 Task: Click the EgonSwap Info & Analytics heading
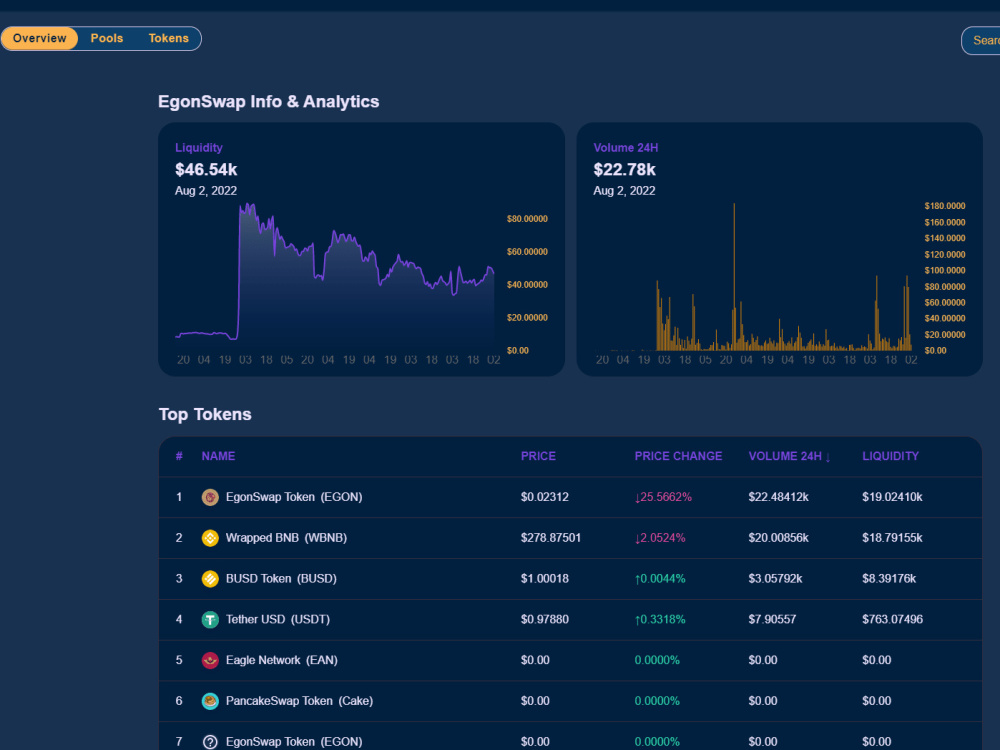point(268,102)
